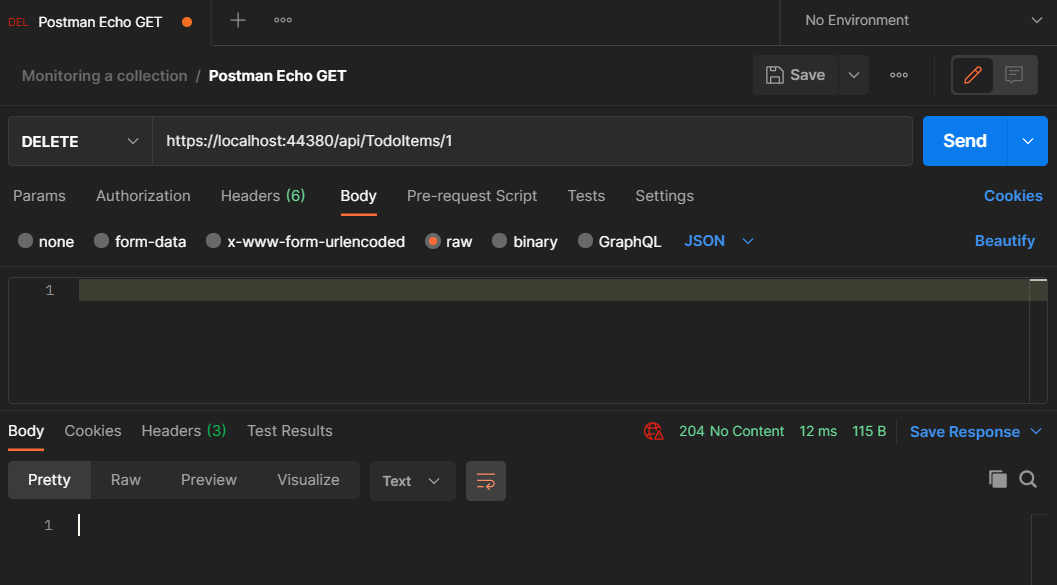This screenshot has height=585, width=1057.
Task: Open the comments icon
Action: pos(1014,75)
